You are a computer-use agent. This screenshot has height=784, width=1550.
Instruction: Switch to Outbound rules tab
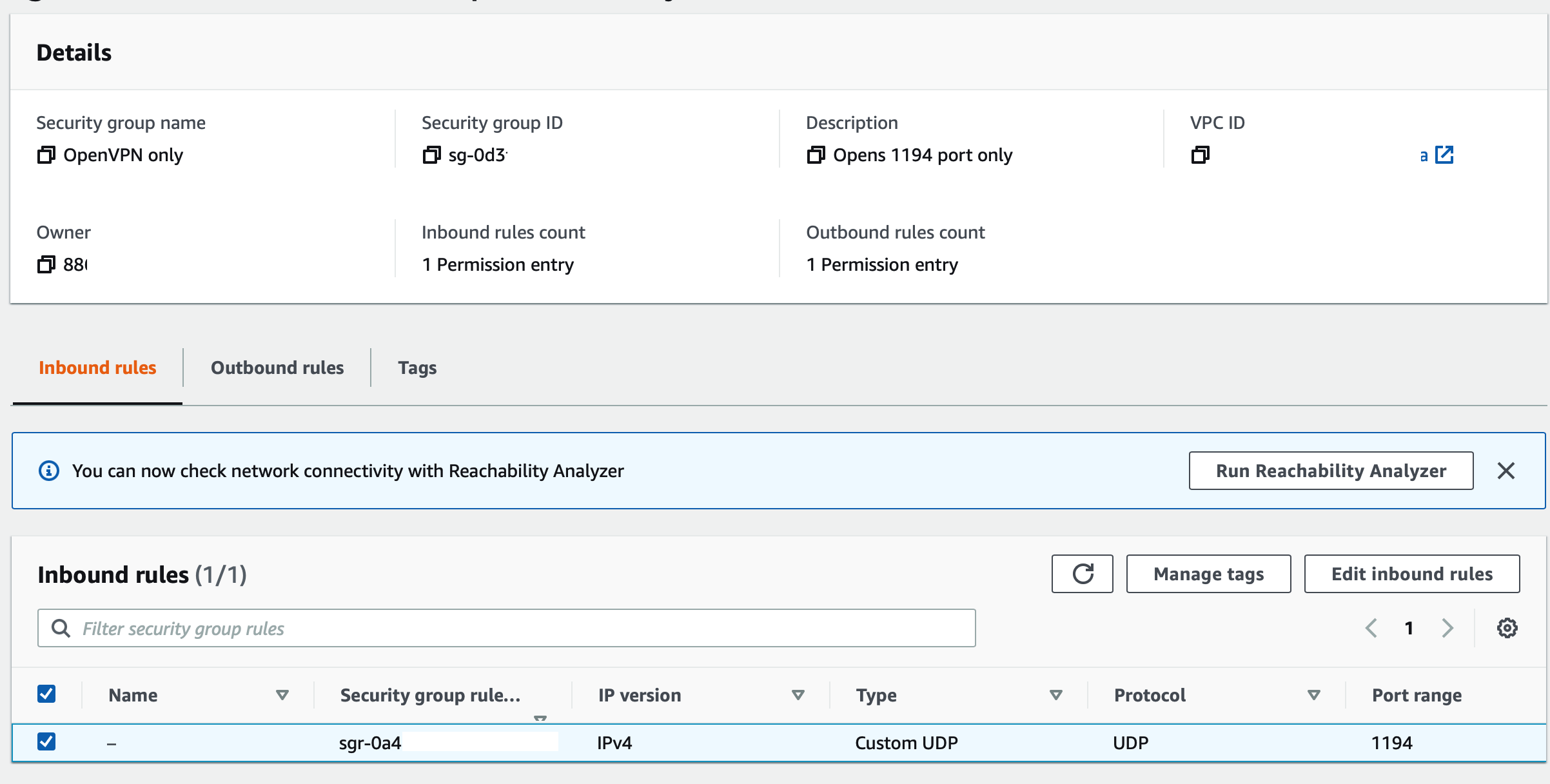point(277,367)
